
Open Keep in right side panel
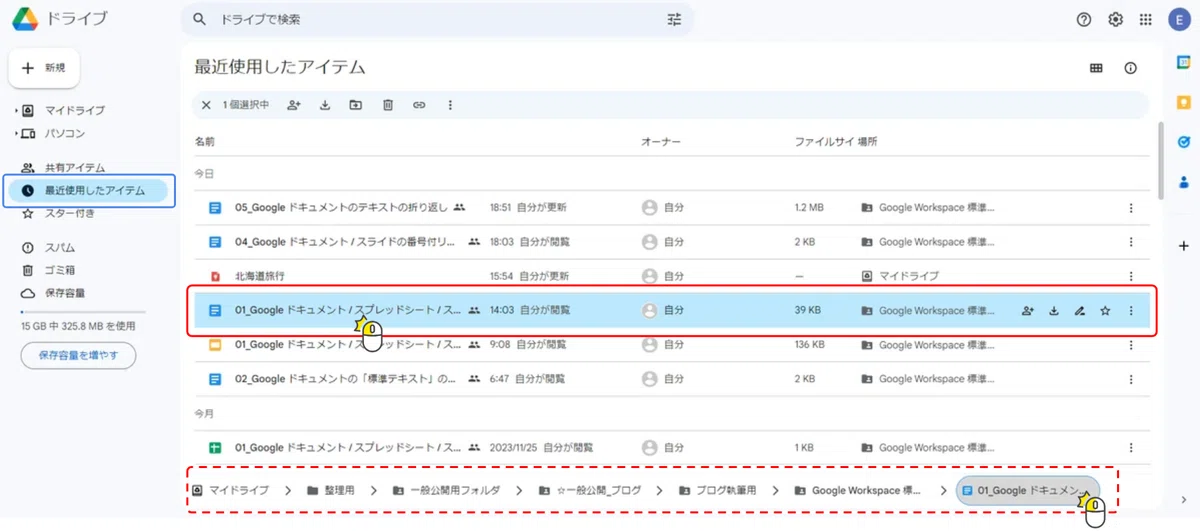[1184, 103]
